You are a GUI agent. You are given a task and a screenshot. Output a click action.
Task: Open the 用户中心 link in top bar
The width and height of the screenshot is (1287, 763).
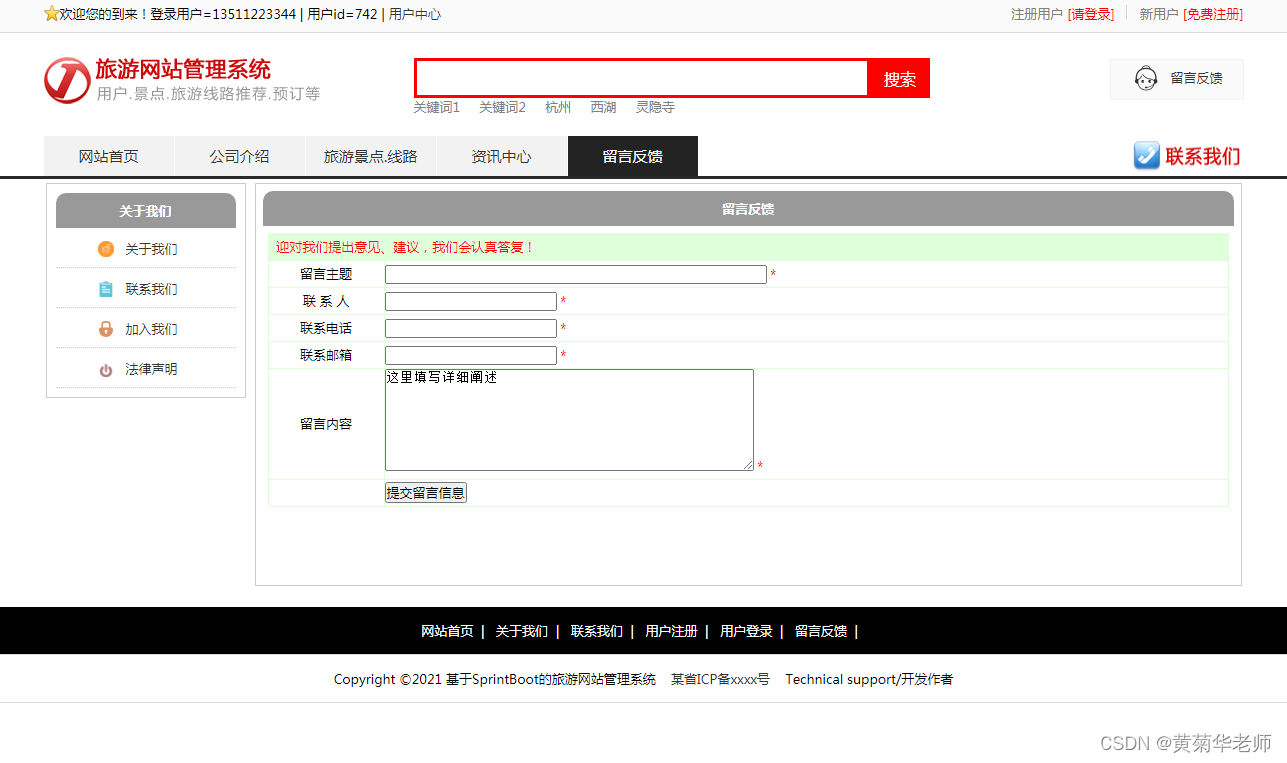tap(415, 14)
